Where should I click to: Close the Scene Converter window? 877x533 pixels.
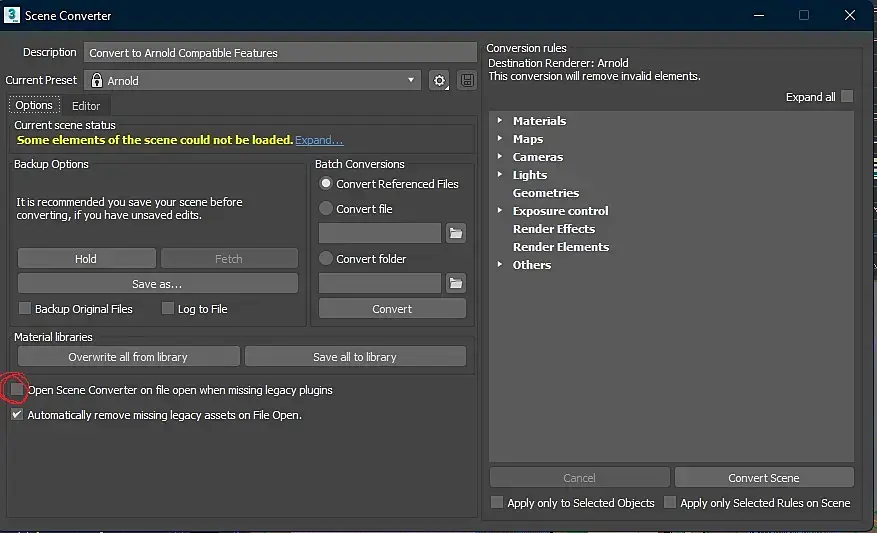850,15
